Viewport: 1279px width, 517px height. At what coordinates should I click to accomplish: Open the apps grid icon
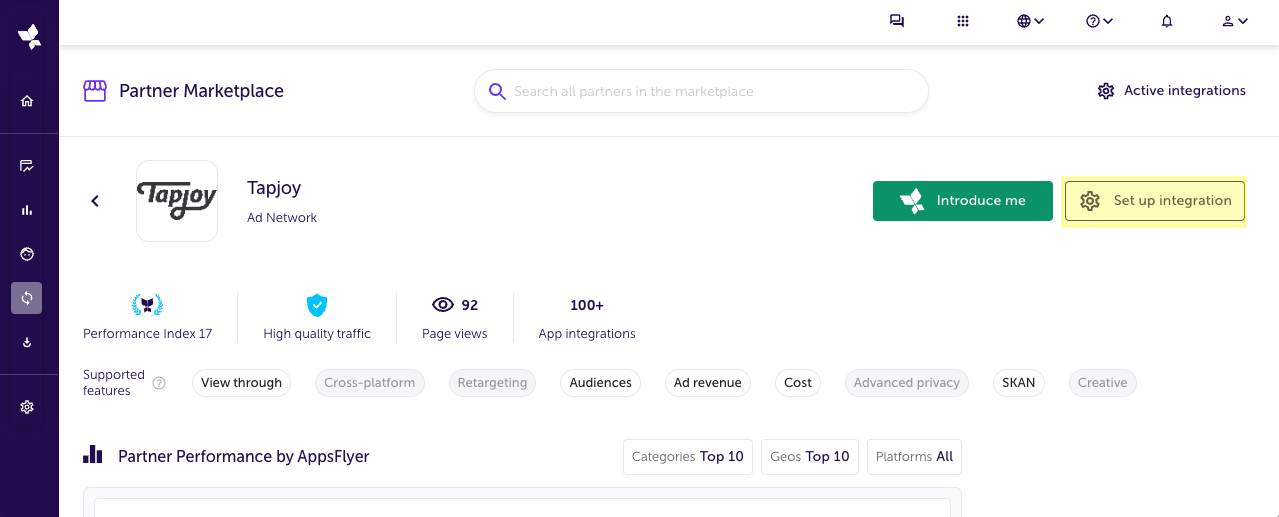pyautogui.click(x=963, y=21)
